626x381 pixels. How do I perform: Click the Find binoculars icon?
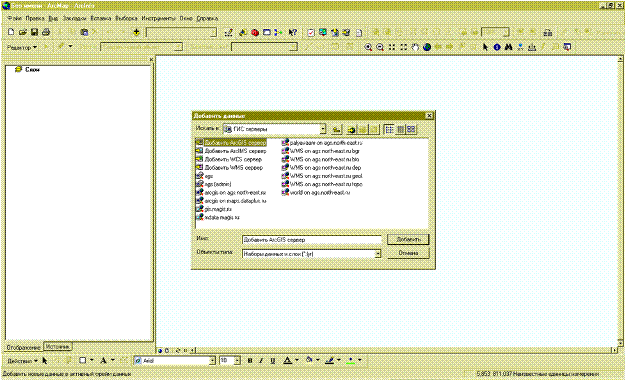508,47
